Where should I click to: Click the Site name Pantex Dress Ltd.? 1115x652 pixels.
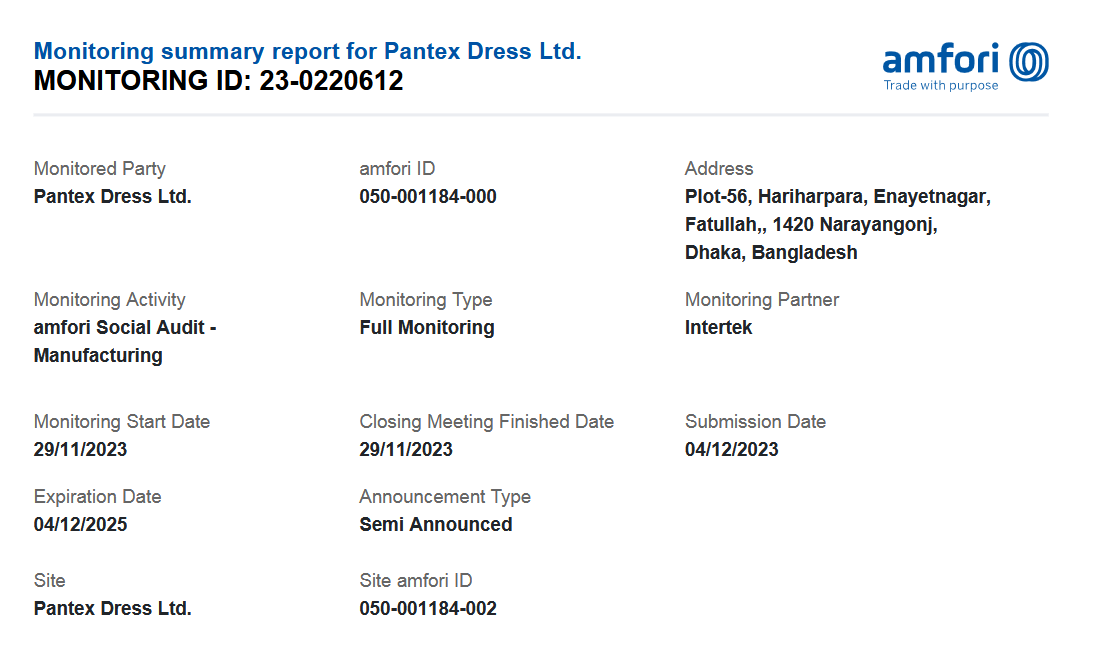[112, 609]
